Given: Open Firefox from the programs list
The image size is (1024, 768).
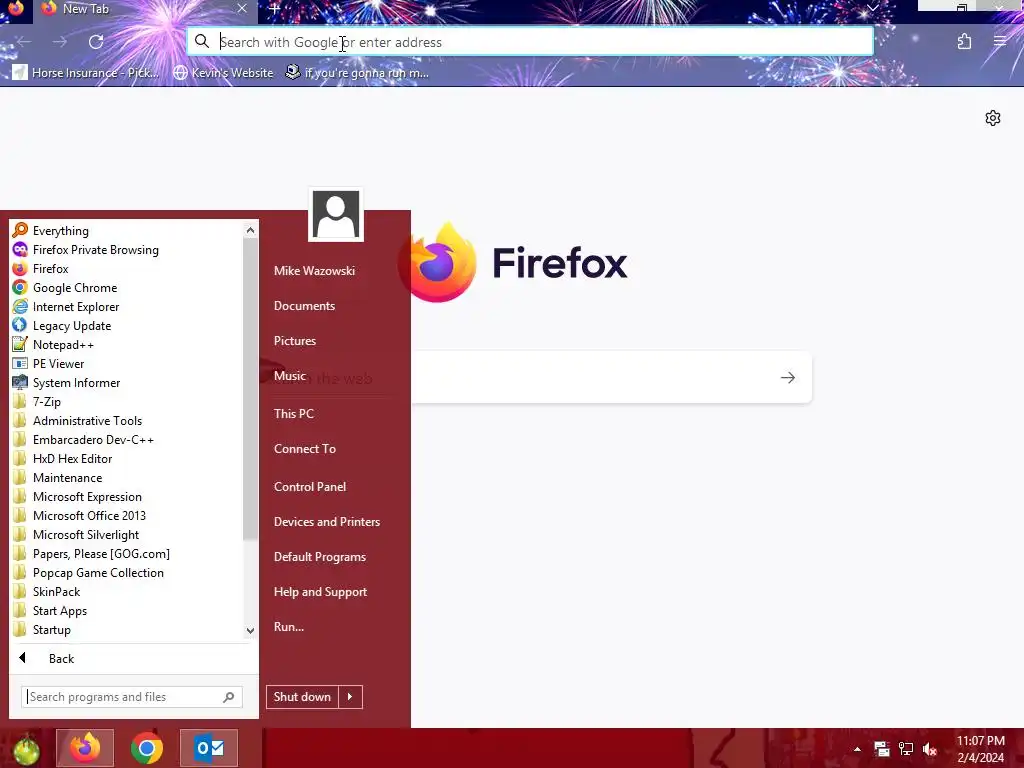Looking at the screenshot, I should click(x=50, y=268).
